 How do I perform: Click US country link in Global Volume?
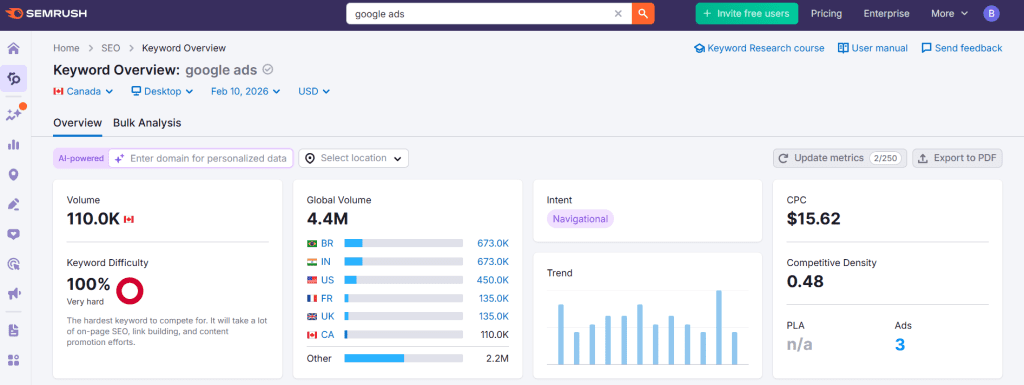click(x=327, y=280)
